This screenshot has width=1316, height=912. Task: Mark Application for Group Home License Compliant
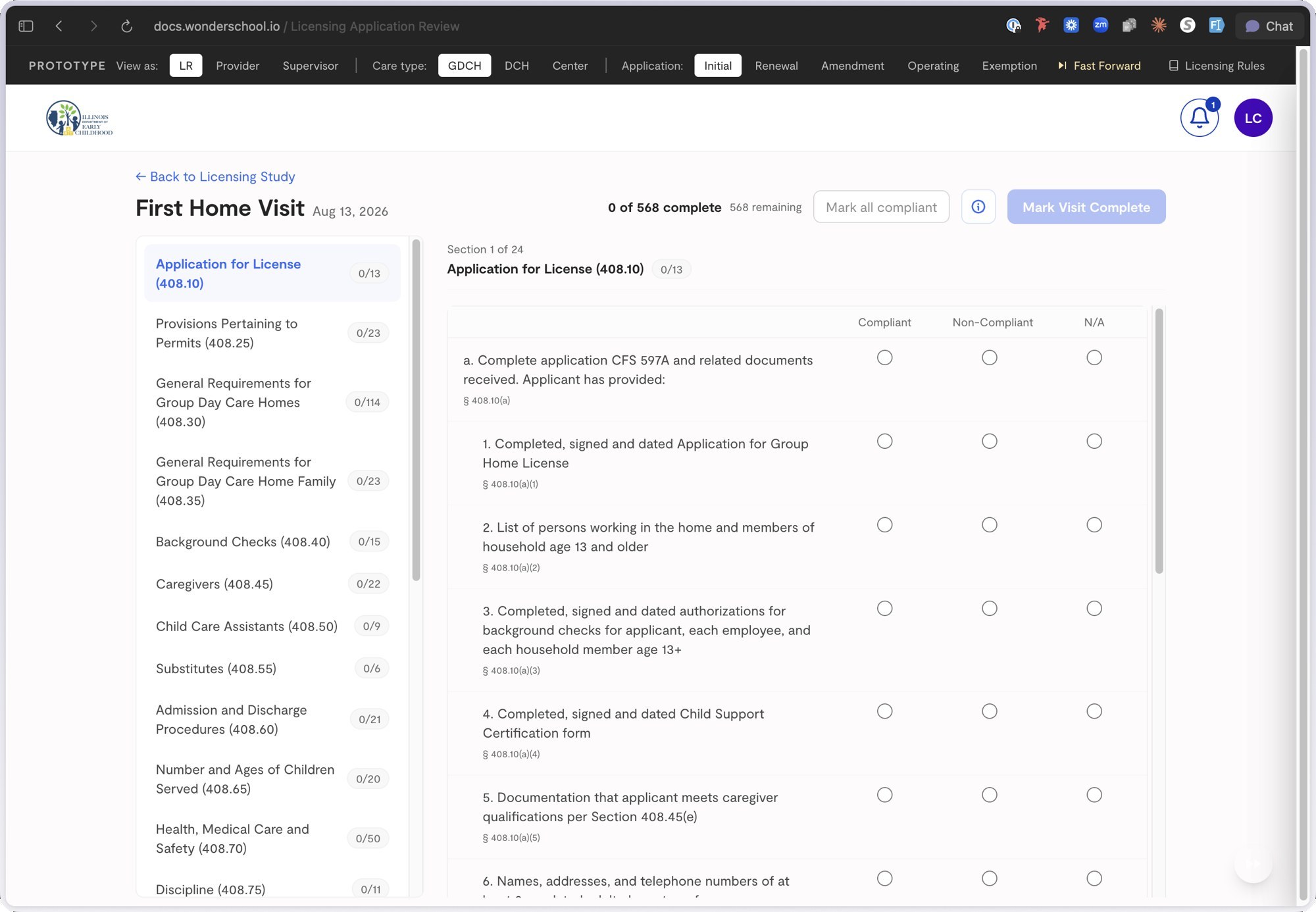tap(885, 441)
